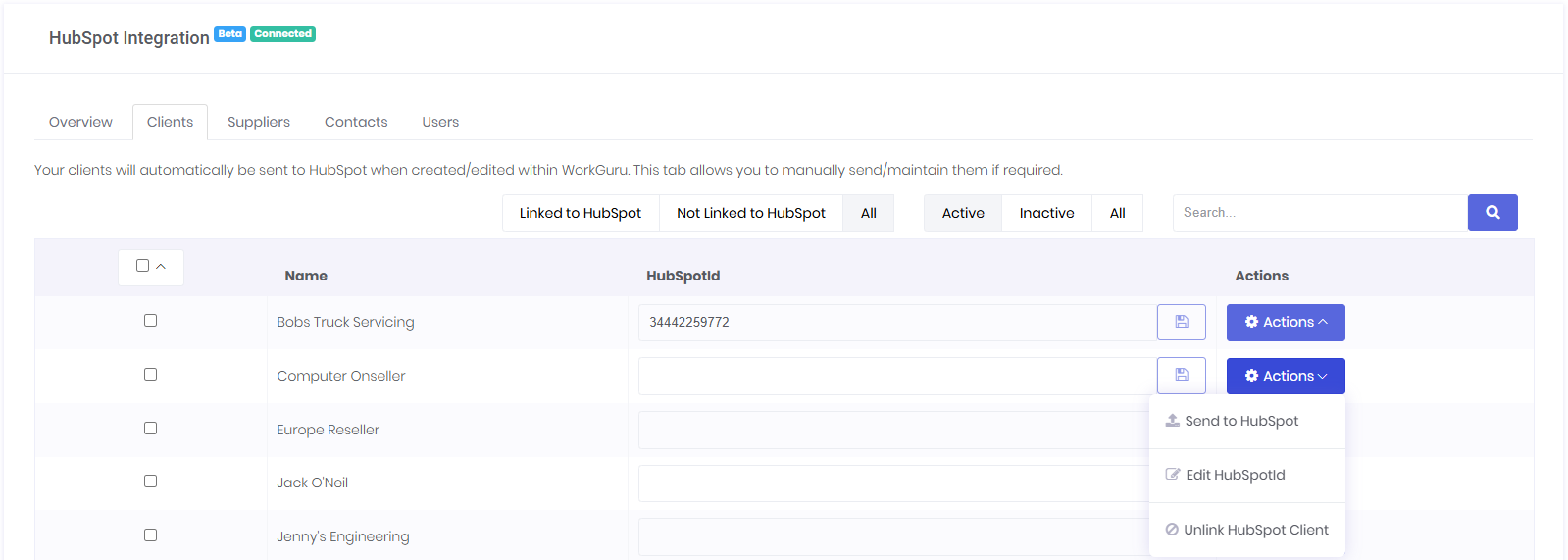Click Jack O'Neil HubSpotId input field

(893, 483)
